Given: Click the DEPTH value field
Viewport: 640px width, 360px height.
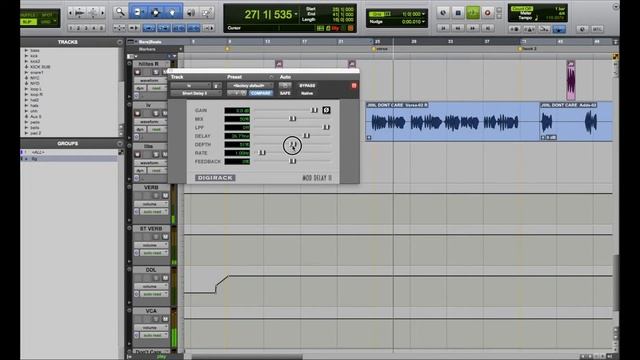Looking at the screenshot, I should point(237,144).
